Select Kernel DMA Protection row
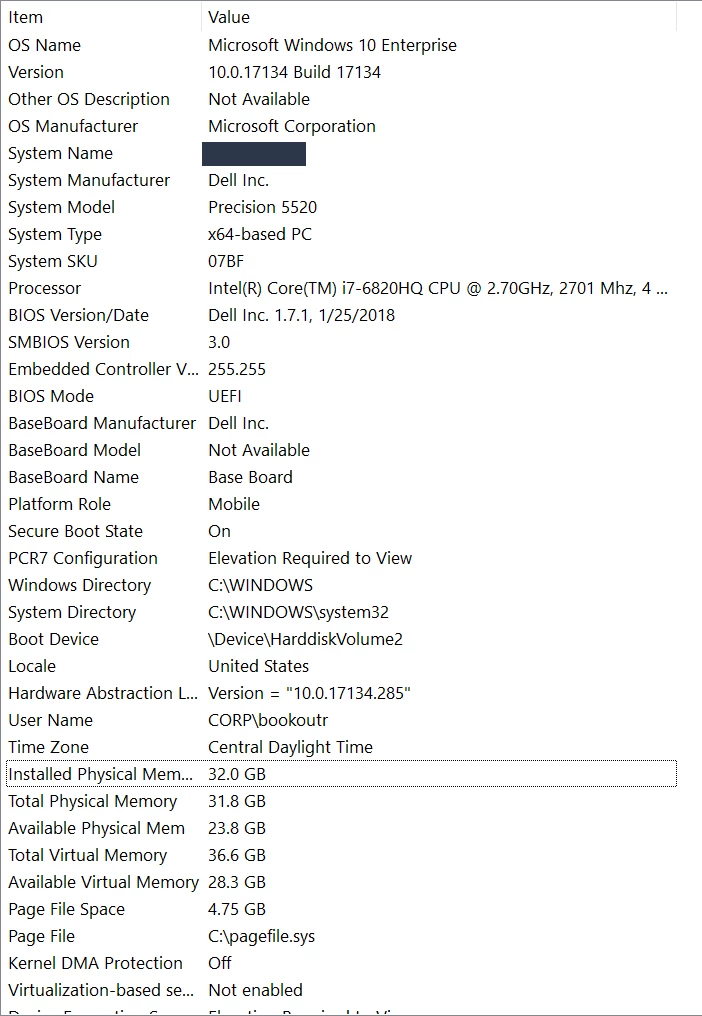 coord(342,964)
